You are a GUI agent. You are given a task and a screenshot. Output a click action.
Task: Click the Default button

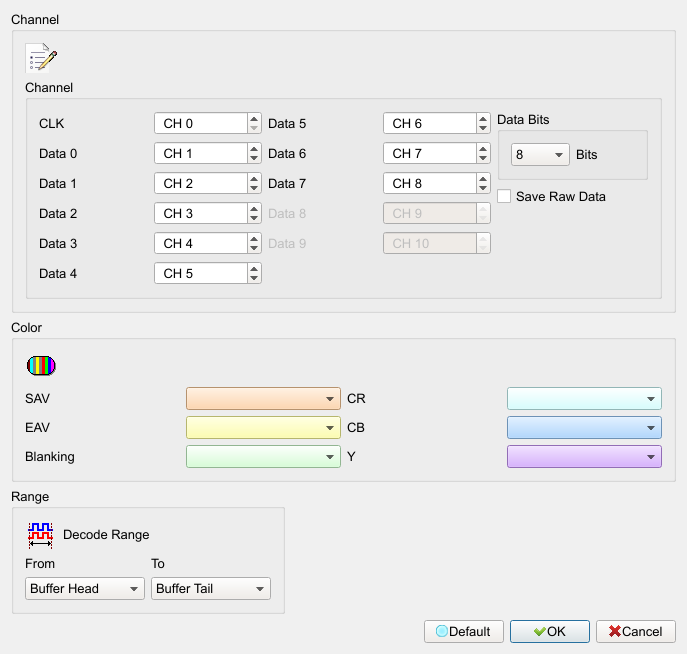pos(464,632)
